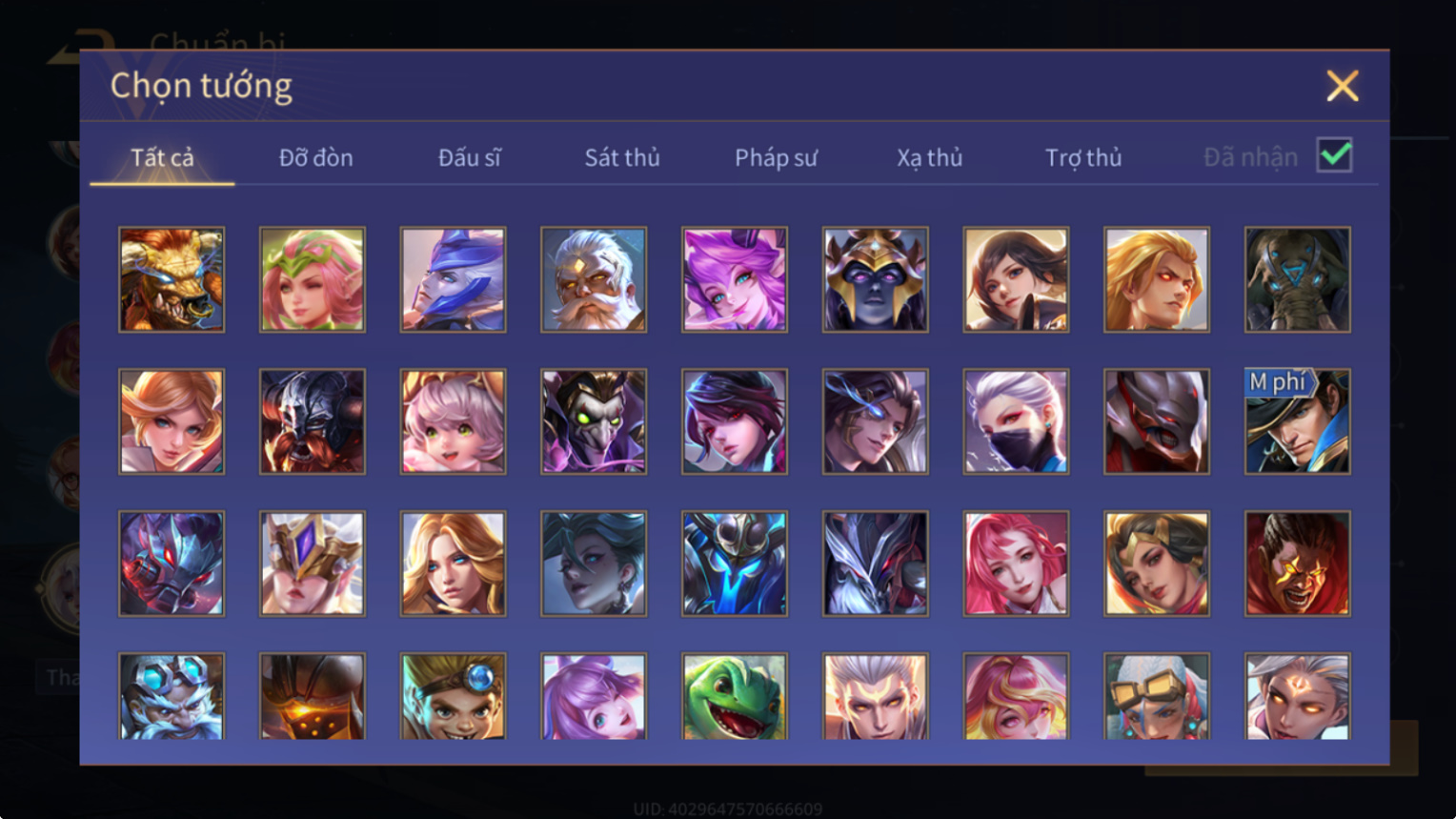Filter heroes by "Xạ thủ" tab
1456x819 pixels.
click(x=929, y=157)
